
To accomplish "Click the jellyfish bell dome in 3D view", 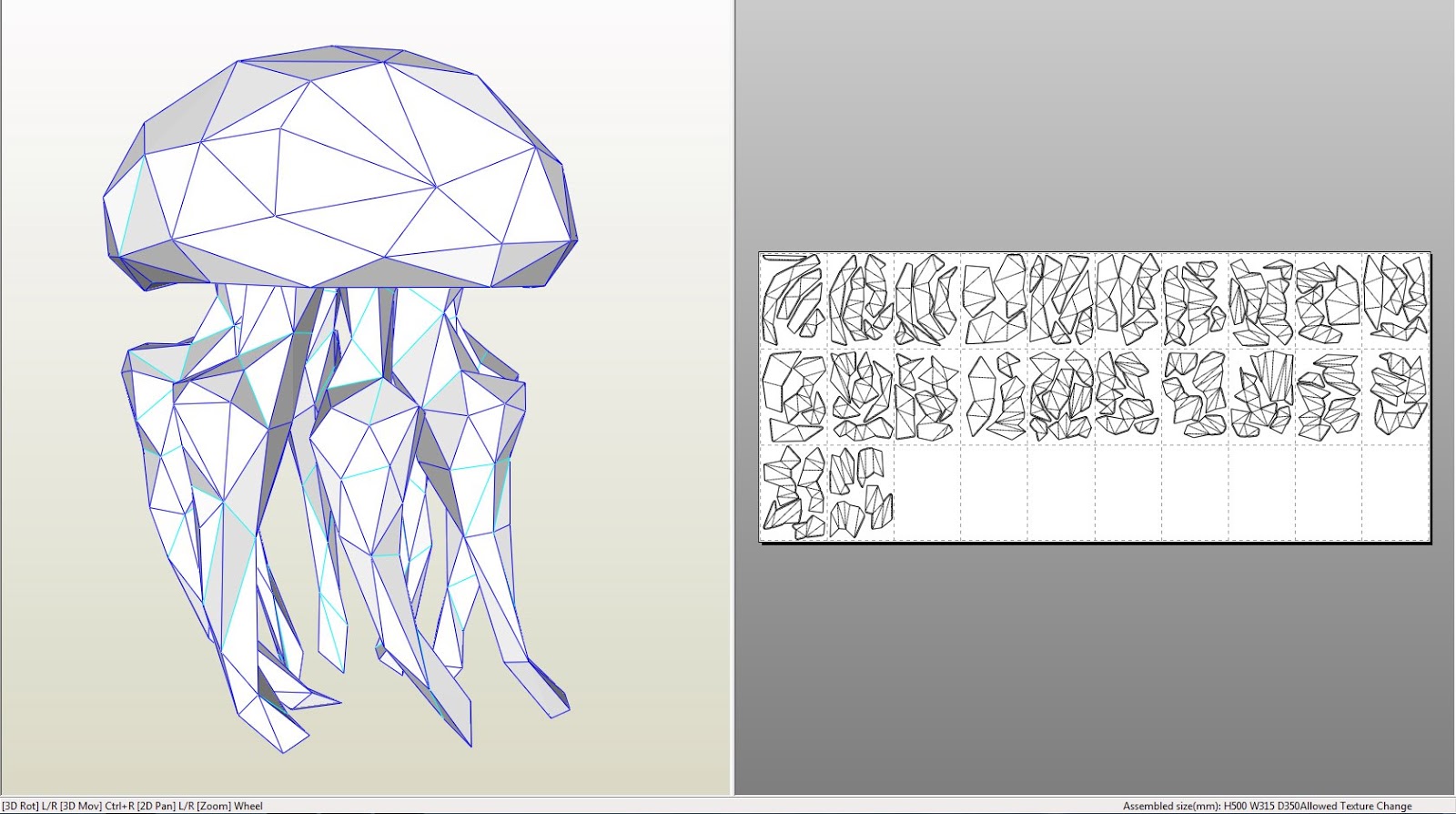I will tap(340, 168).
